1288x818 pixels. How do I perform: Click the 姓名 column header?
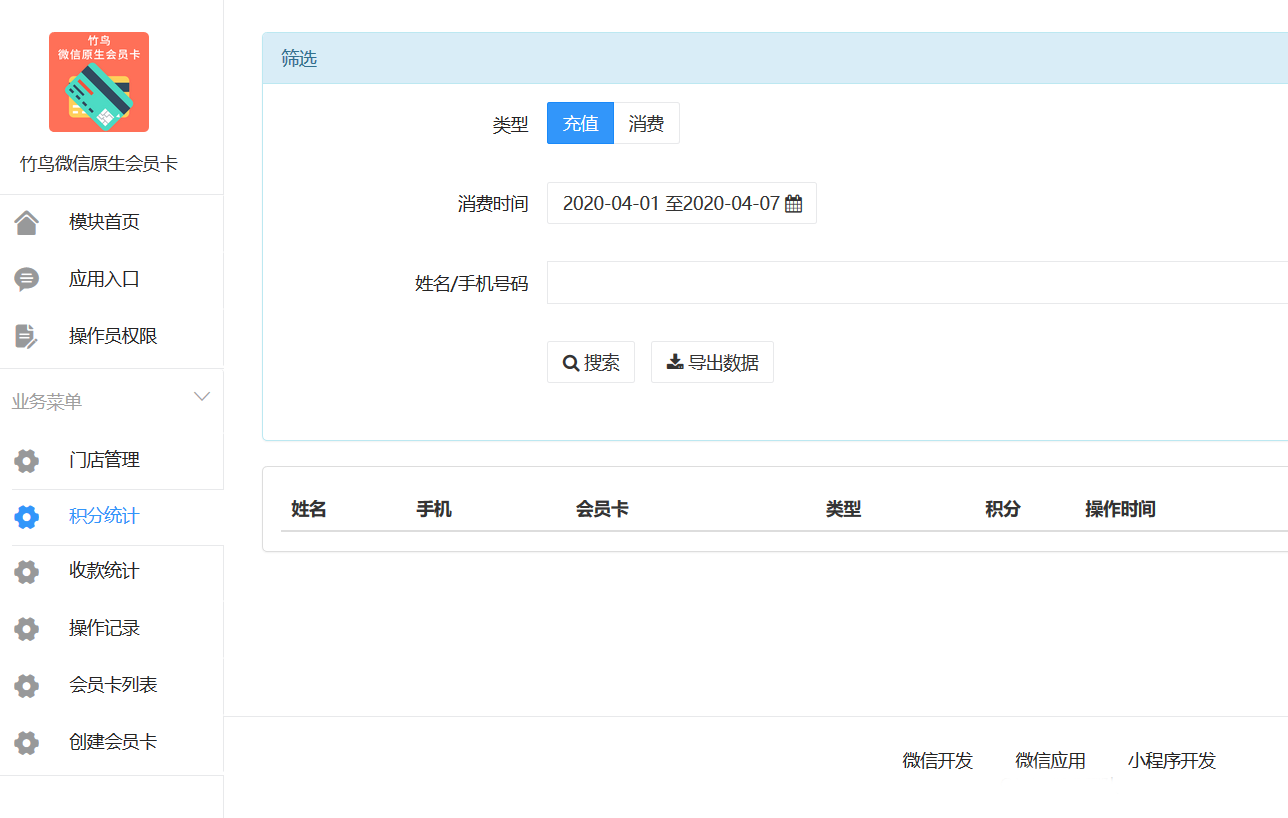pyautogui.click(x=309, y=509)
